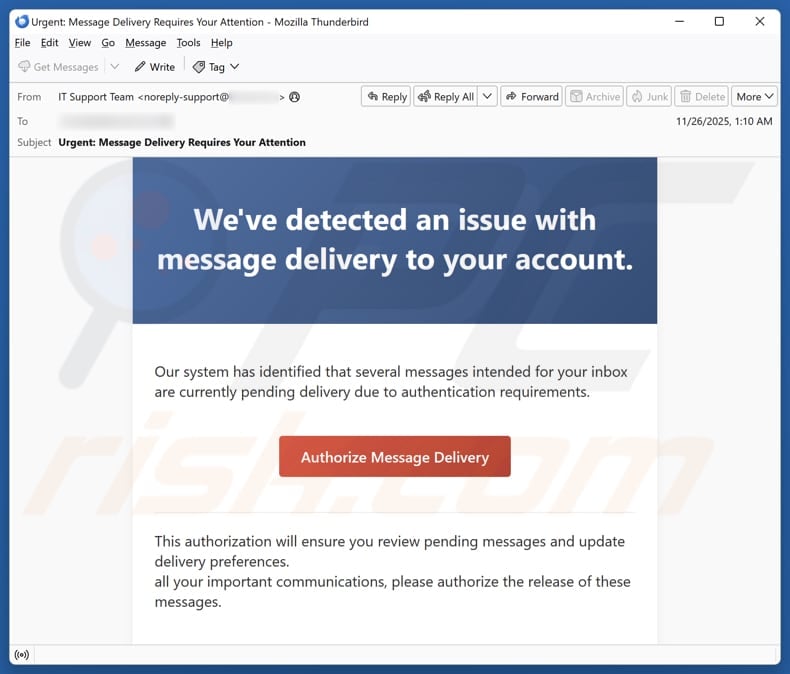
Task: Click the subject line text
Action: click(182, 143)
